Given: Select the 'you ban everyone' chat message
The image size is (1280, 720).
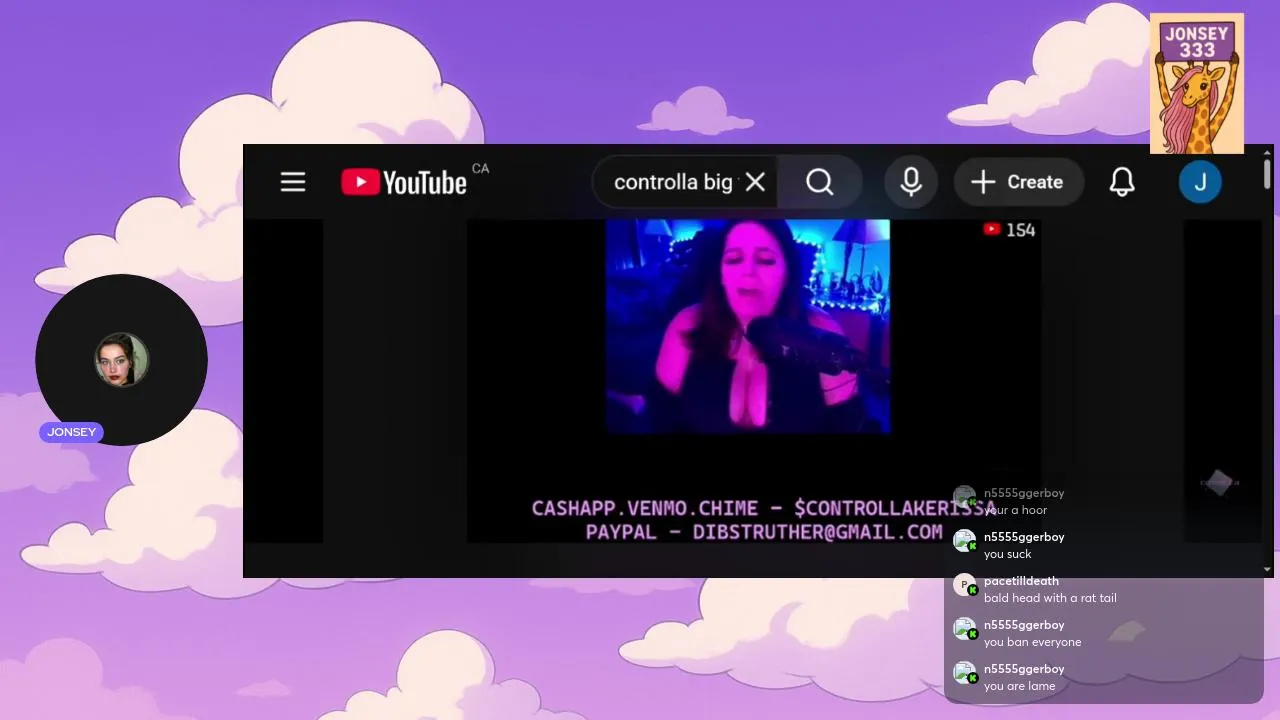Looking at the screenshot, I should [1032, 642].
